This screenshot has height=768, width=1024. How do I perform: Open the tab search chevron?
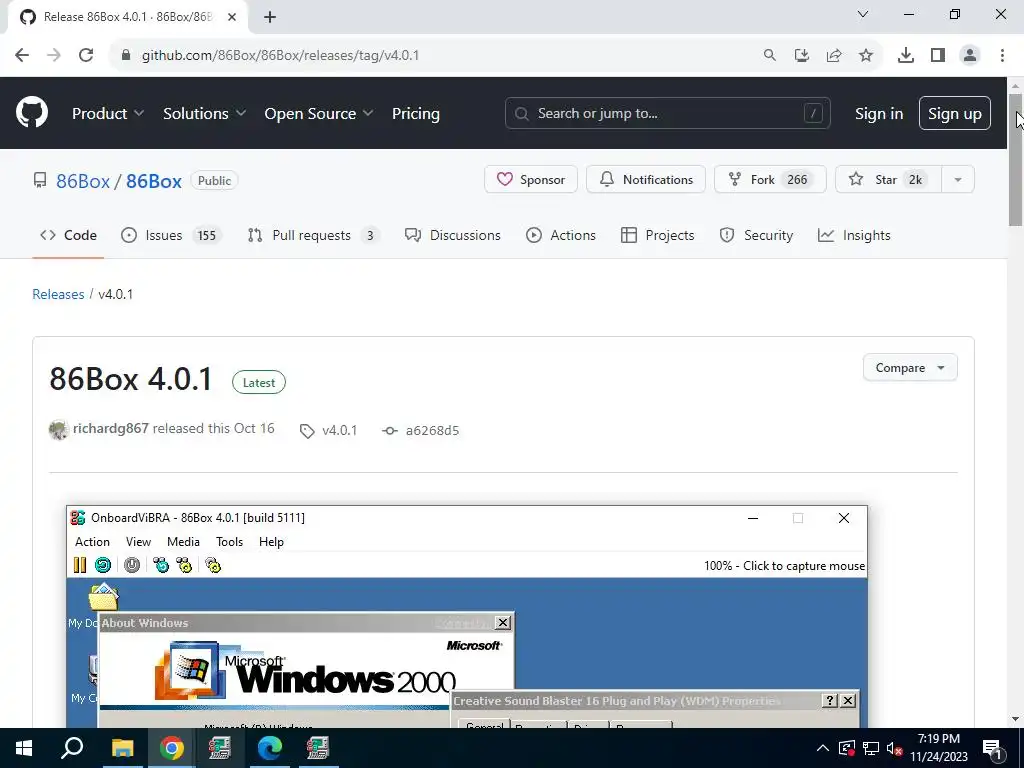863,14
